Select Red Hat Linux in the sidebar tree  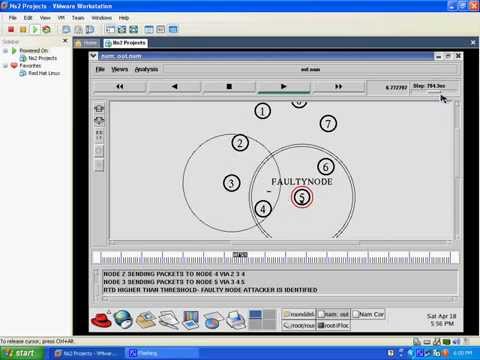coord(40,73)
